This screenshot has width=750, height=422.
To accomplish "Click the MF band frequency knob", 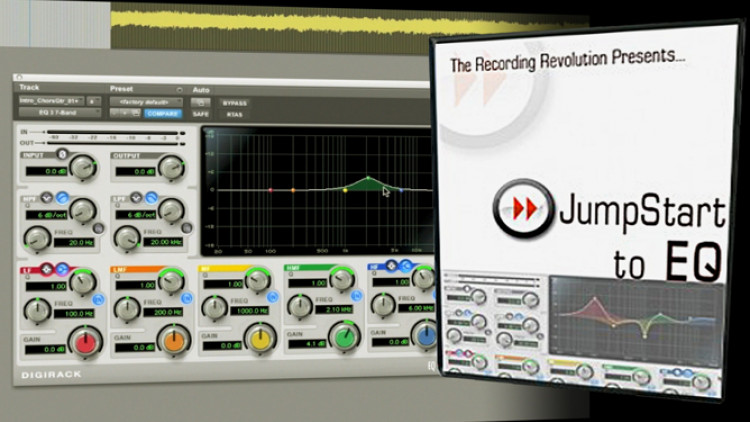I will point(214,307).
